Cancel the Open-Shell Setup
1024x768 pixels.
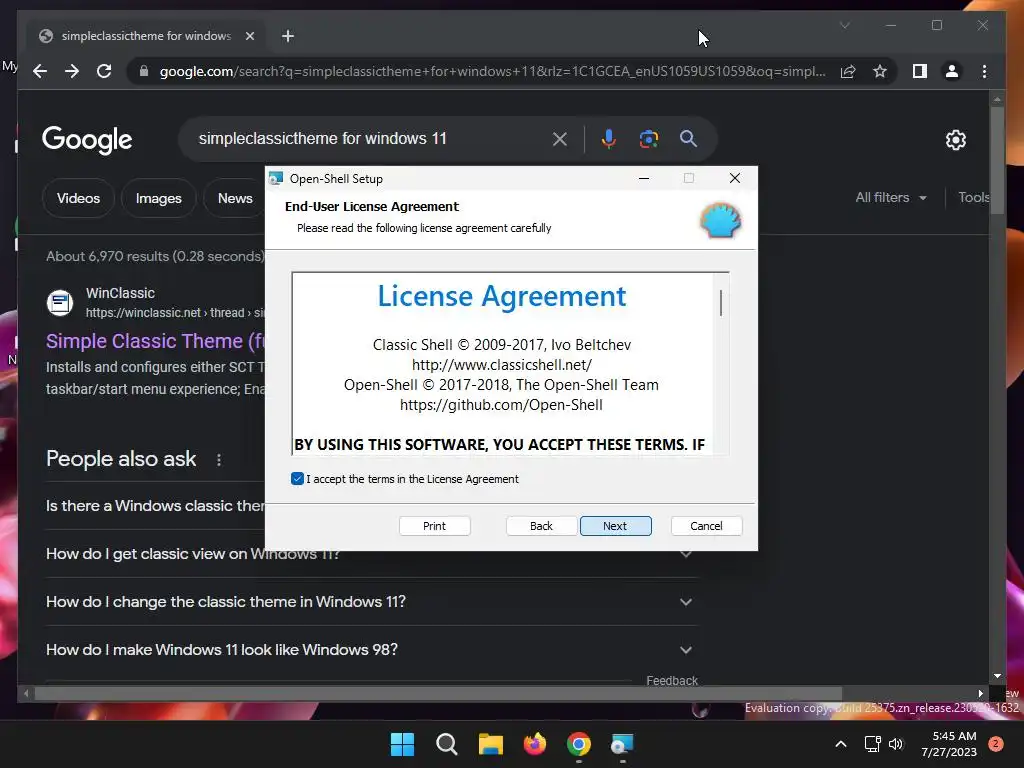coord(706,526)
